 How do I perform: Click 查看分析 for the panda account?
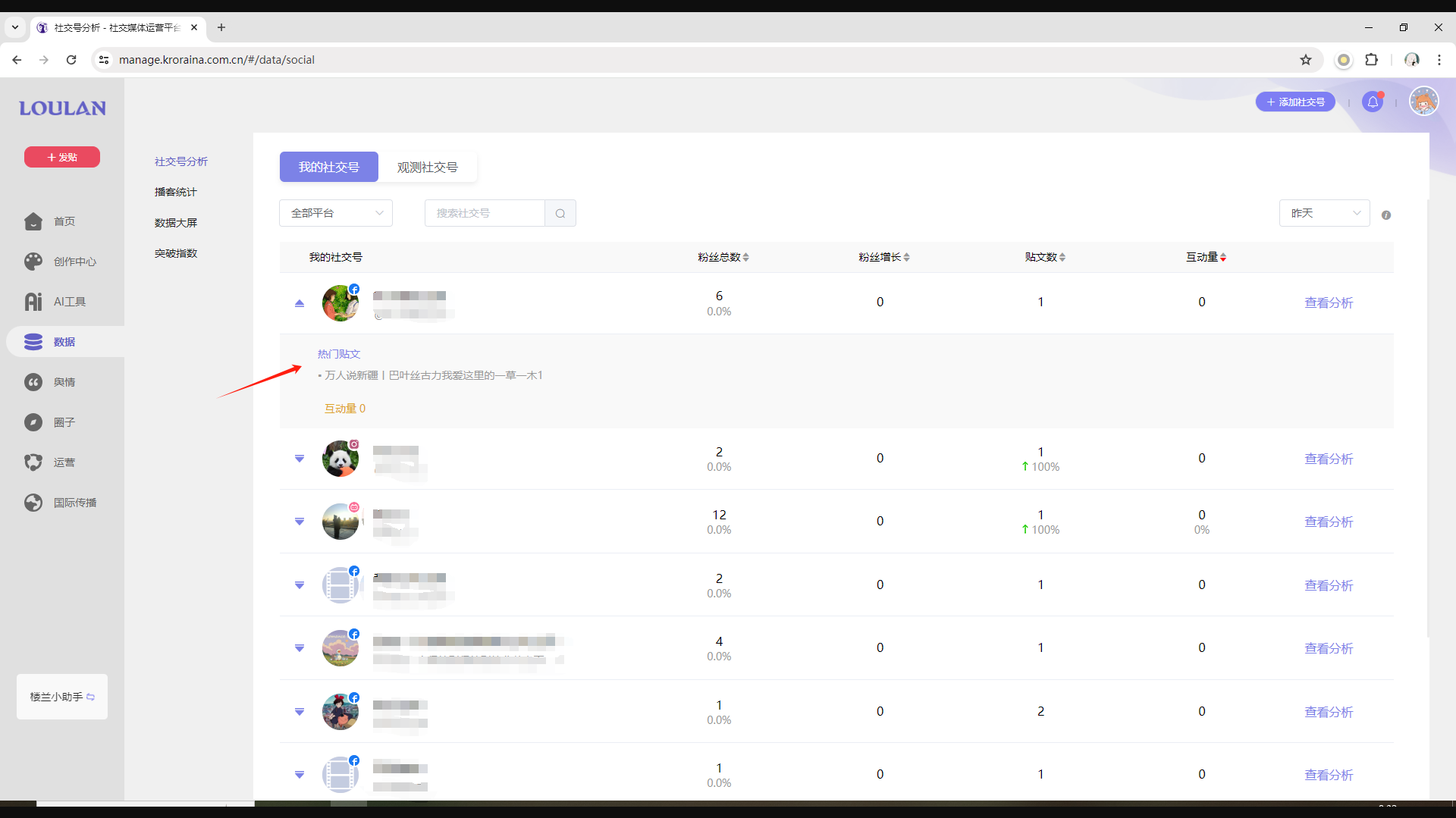1329,459
